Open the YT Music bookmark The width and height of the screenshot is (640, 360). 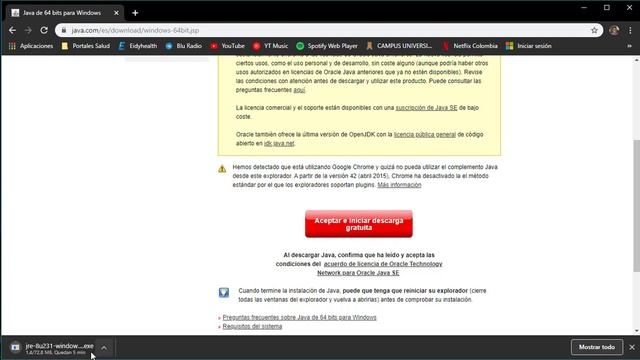pyautogui.click(x=270, y=46)
